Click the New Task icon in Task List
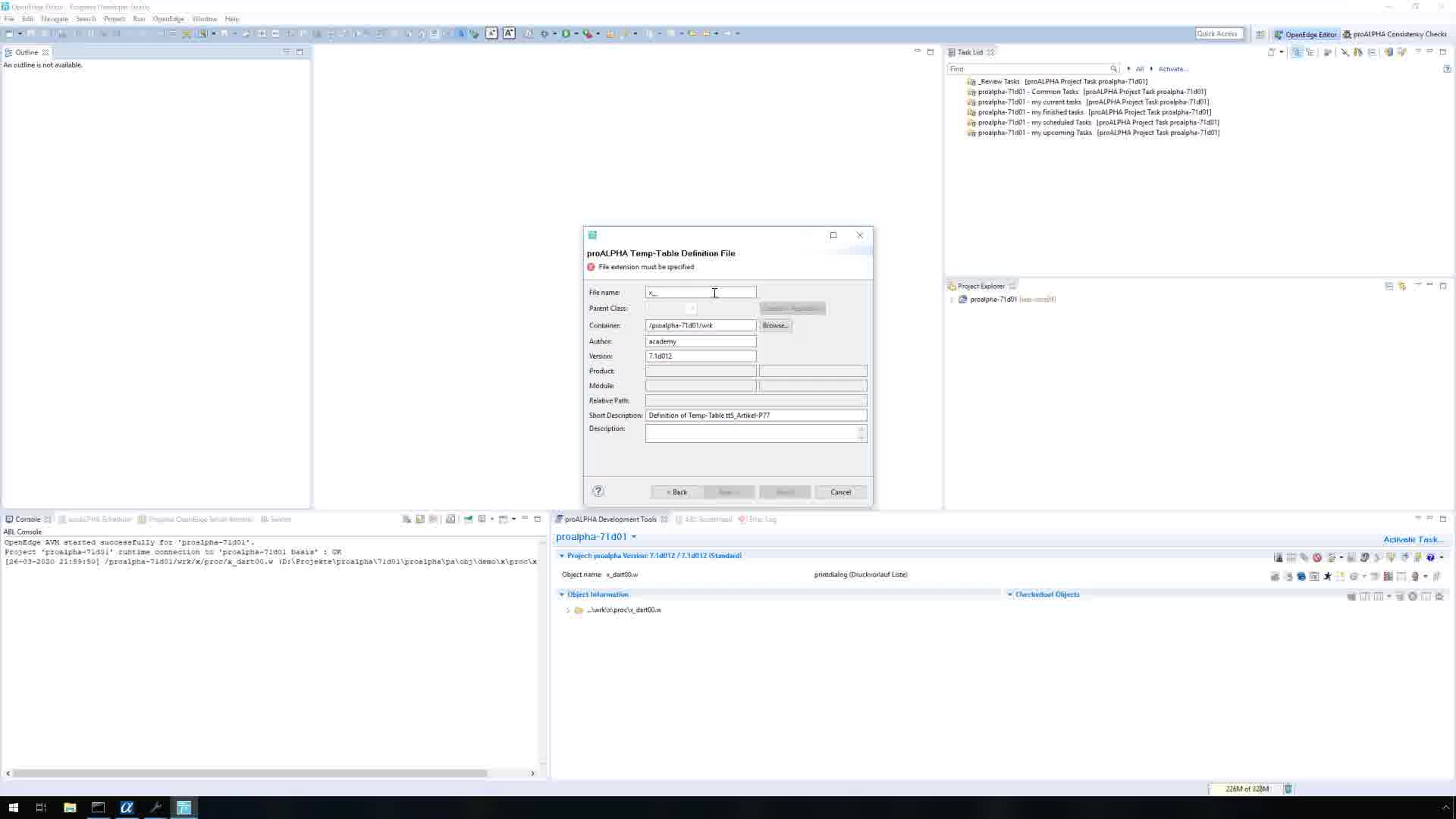 (1272, 52)
